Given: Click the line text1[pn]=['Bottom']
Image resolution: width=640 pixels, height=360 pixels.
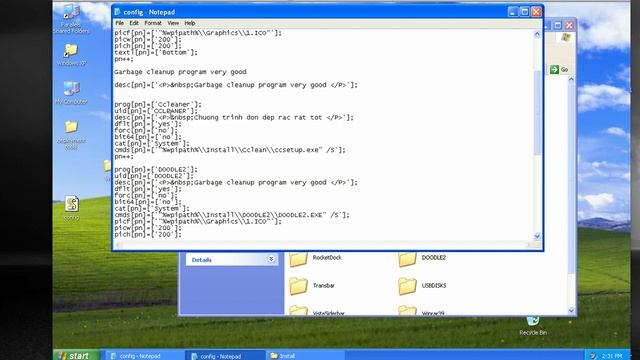Looking at the screenshot, I should pyautogui.click(x=156, y=52).
